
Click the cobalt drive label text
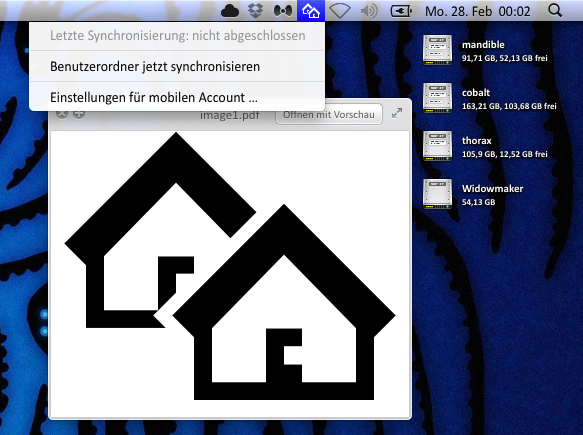coord(476,93)
